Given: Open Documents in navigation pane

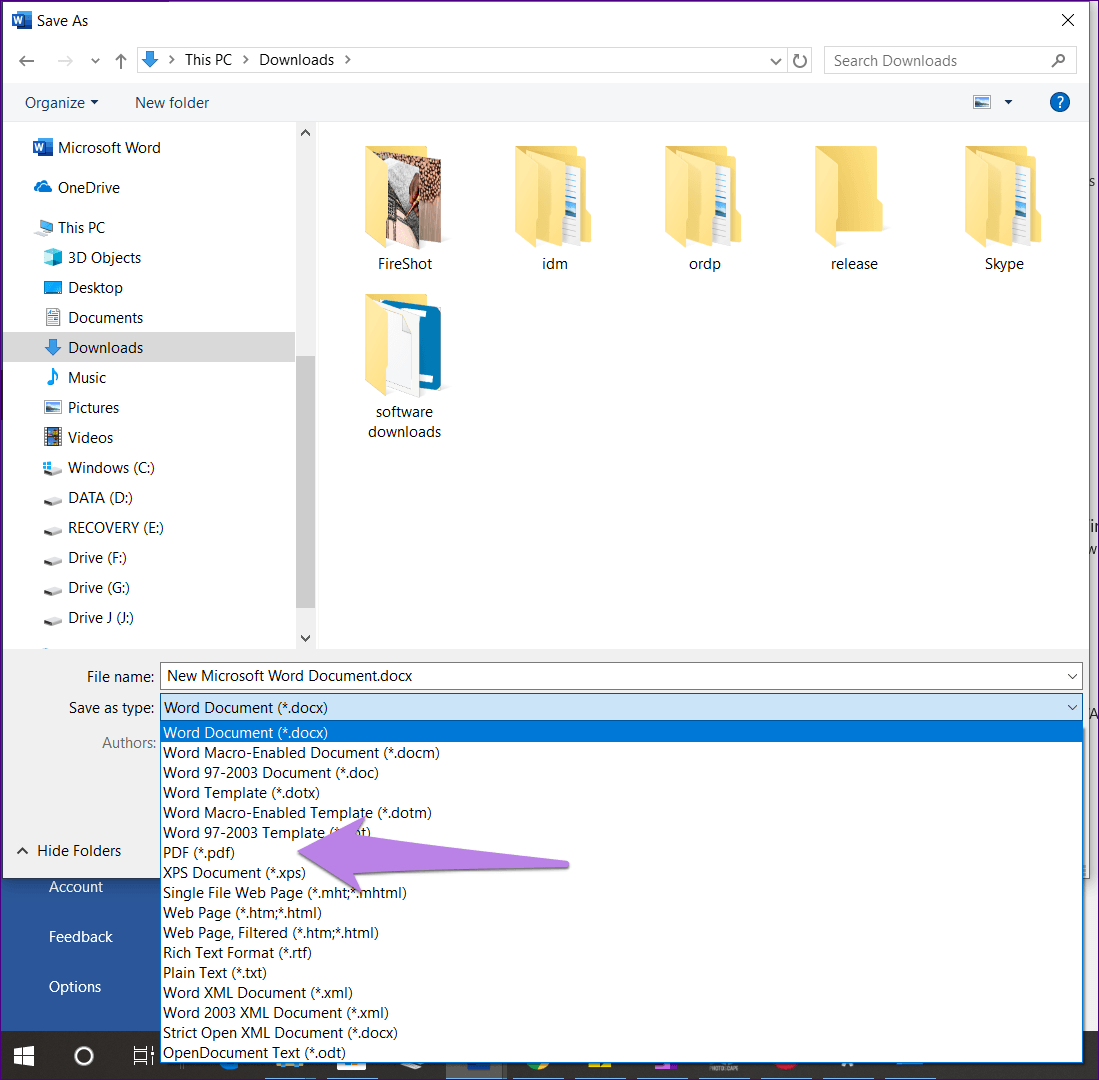Looking at the screenshot, I should 93,318.
